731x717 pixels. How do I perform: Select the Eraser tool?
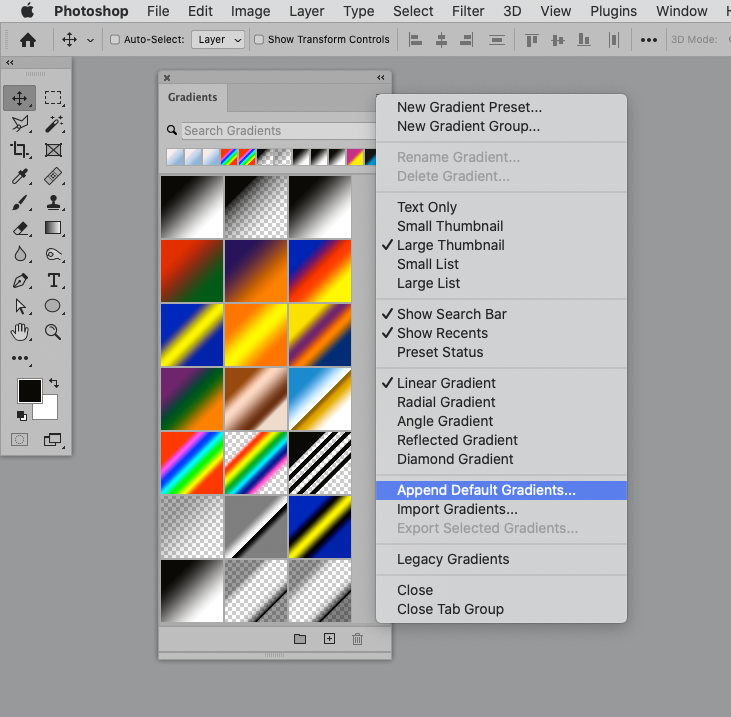click(20, 228)
